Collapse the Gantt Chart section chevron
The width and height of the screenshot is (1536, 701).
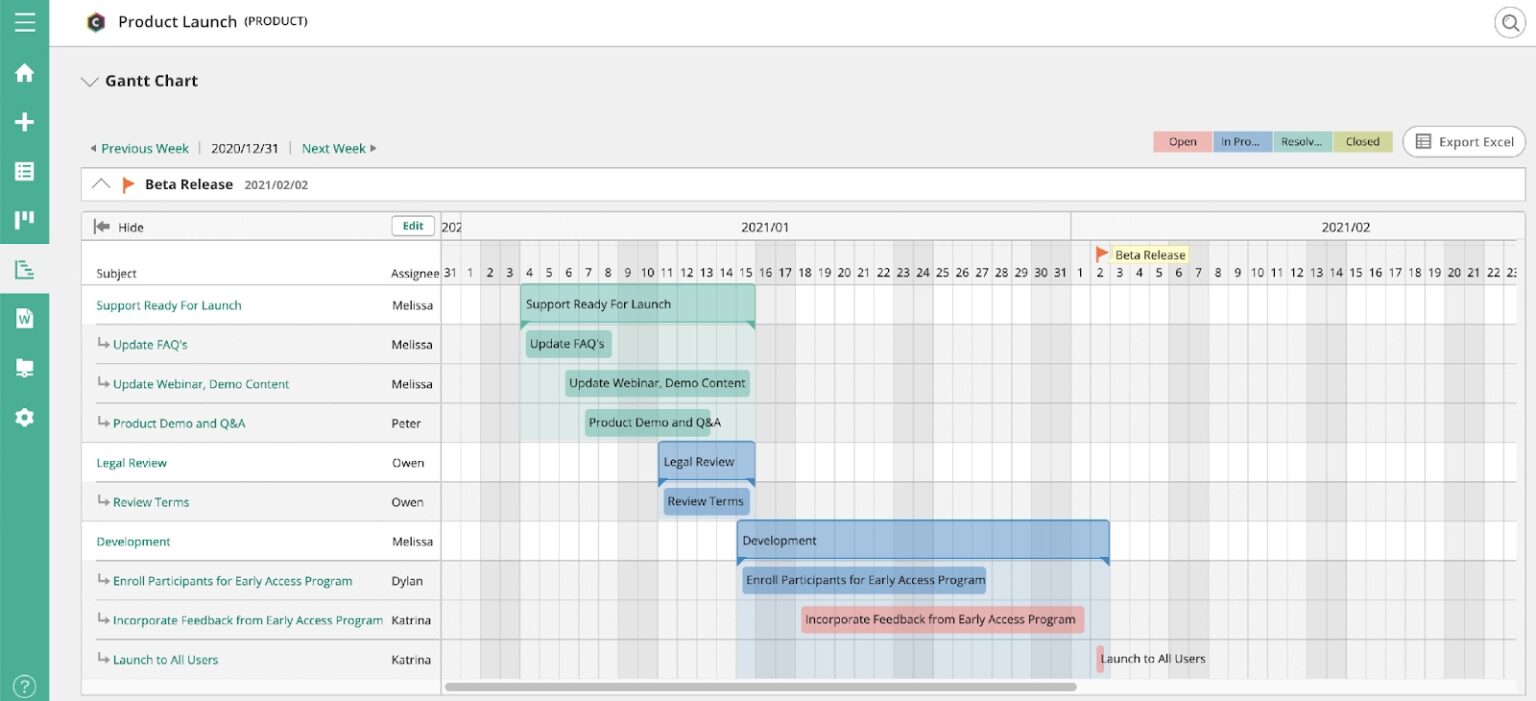90,82
